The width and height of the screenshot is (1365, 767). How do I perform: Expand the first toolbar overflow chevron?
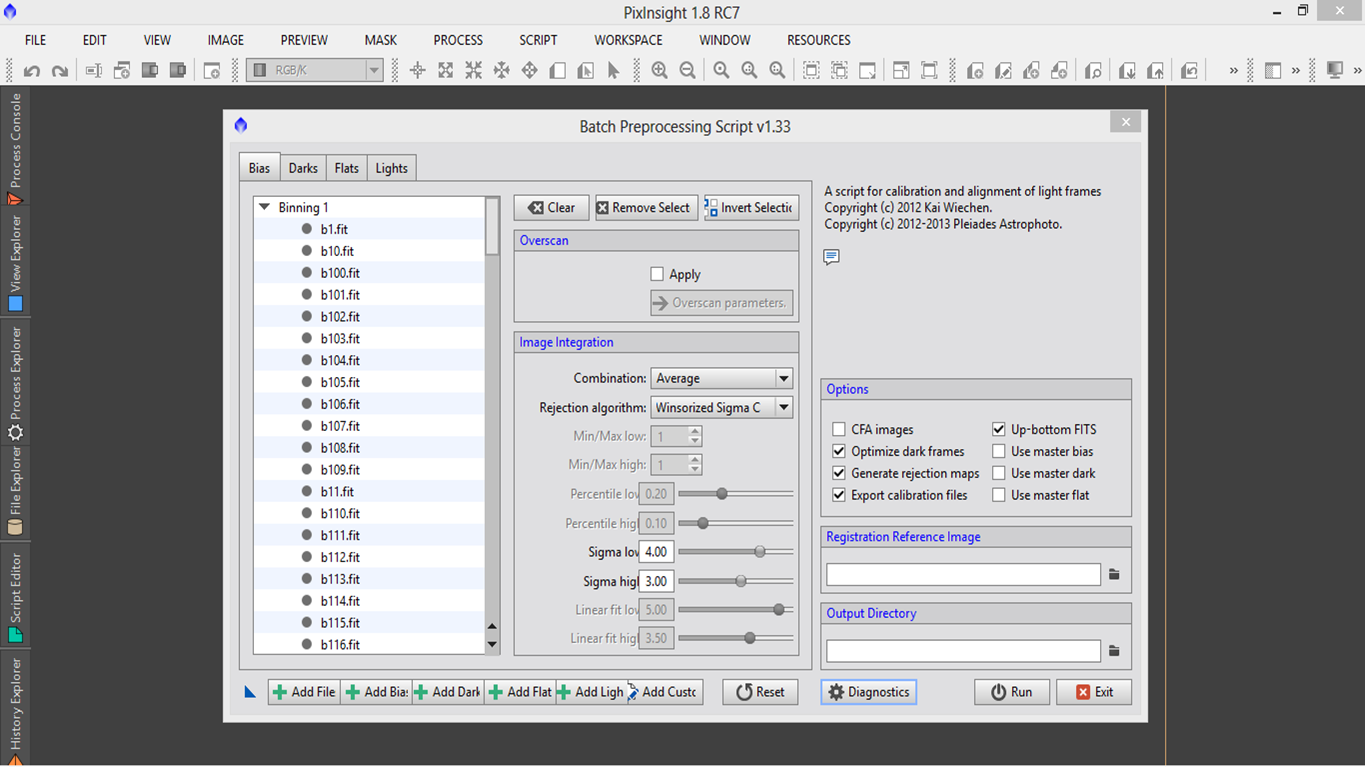[x=1233, y=70]
